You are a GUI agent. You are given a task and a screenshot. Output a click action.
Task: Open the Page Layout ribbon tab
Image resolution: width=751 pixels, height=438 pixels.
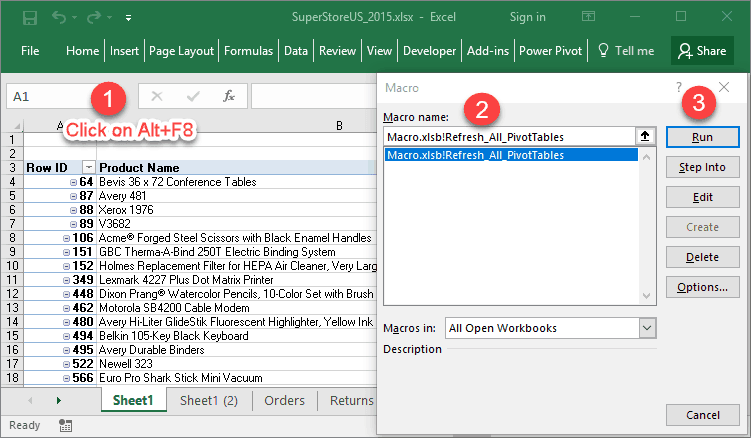[x=182, y=50]
